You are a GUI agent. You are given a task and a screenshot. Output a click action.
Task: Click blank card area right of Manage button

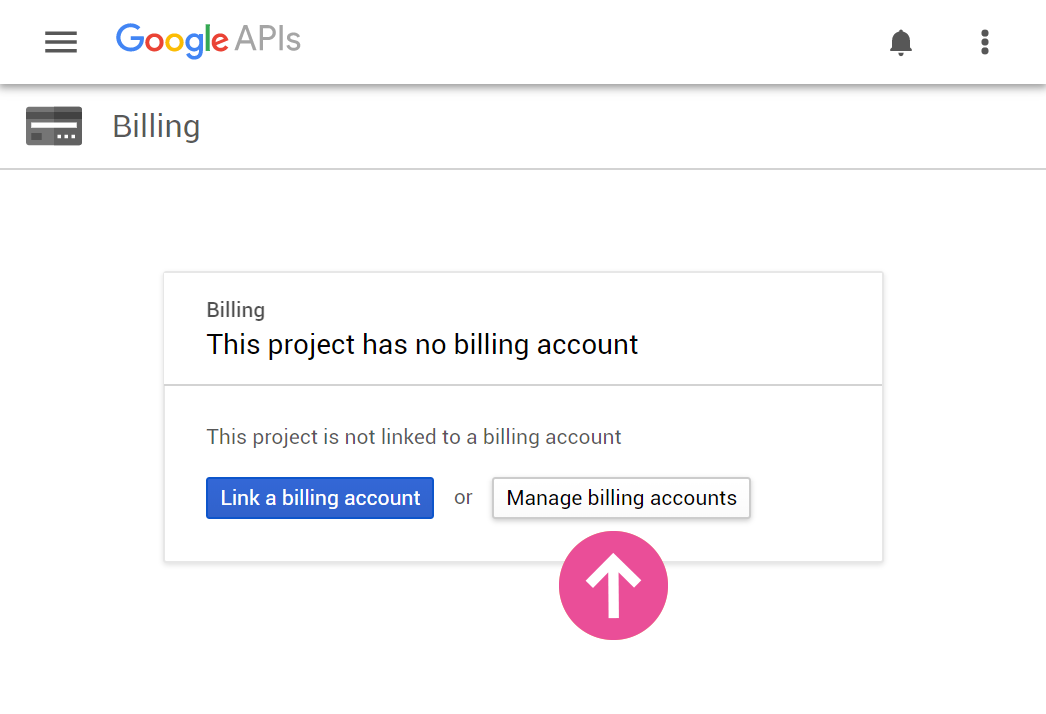tap(814, 498)
